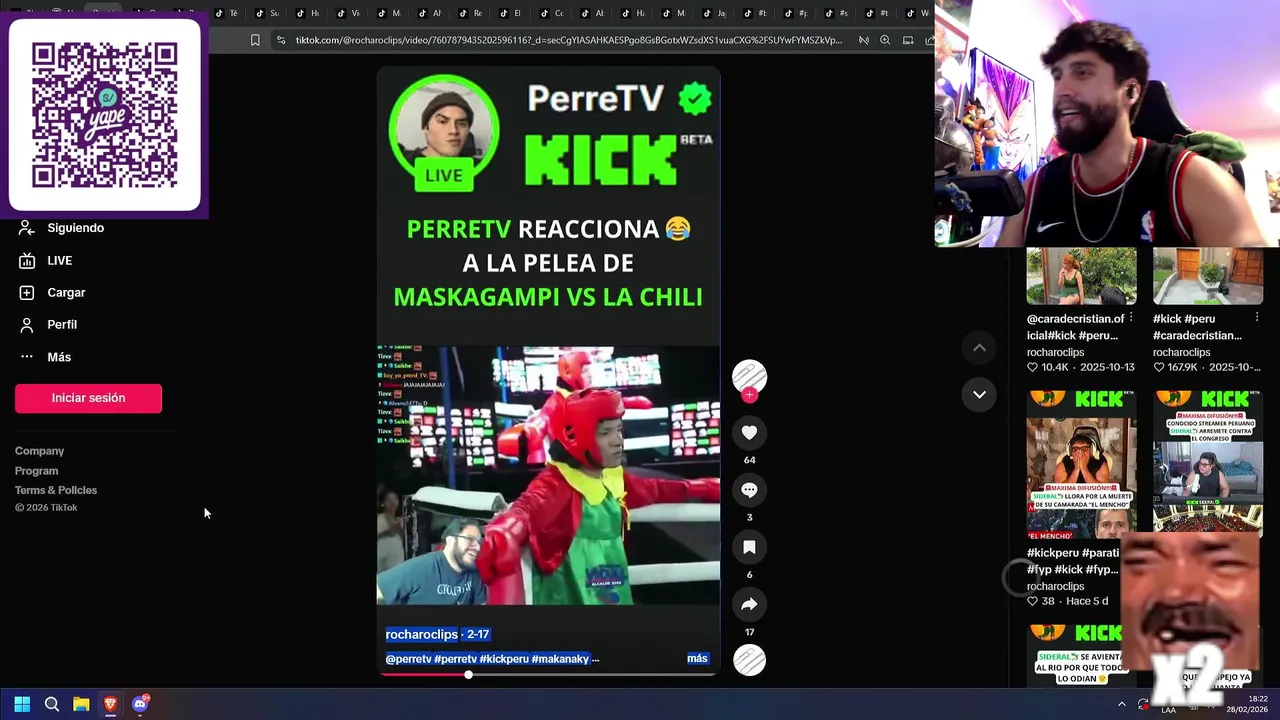Click the '#kickperu #parati' video caption text
1280x720 pixels.
[x=1073, y=561]
